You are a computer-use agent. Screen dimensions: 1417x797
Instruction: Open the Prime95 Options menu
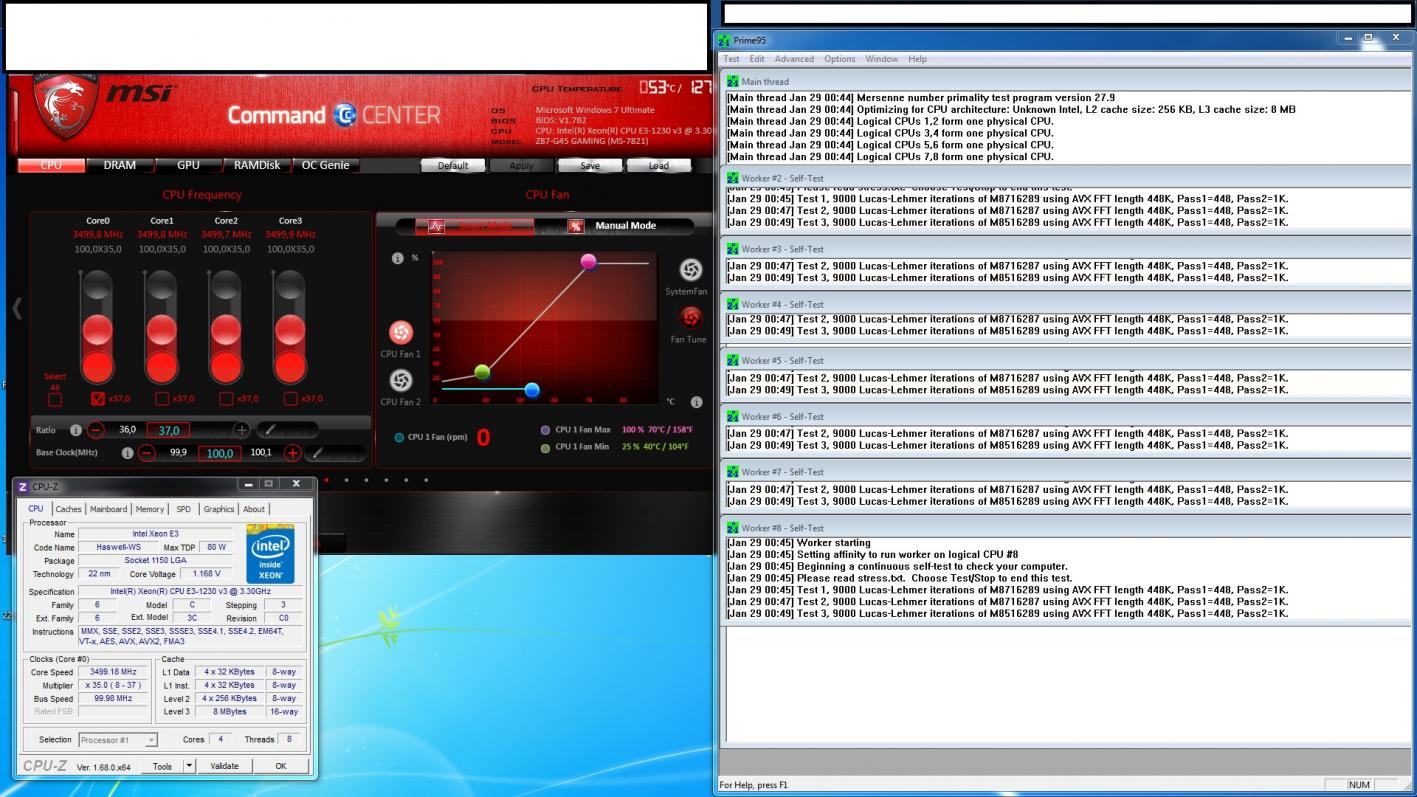[x=839, y=59]
